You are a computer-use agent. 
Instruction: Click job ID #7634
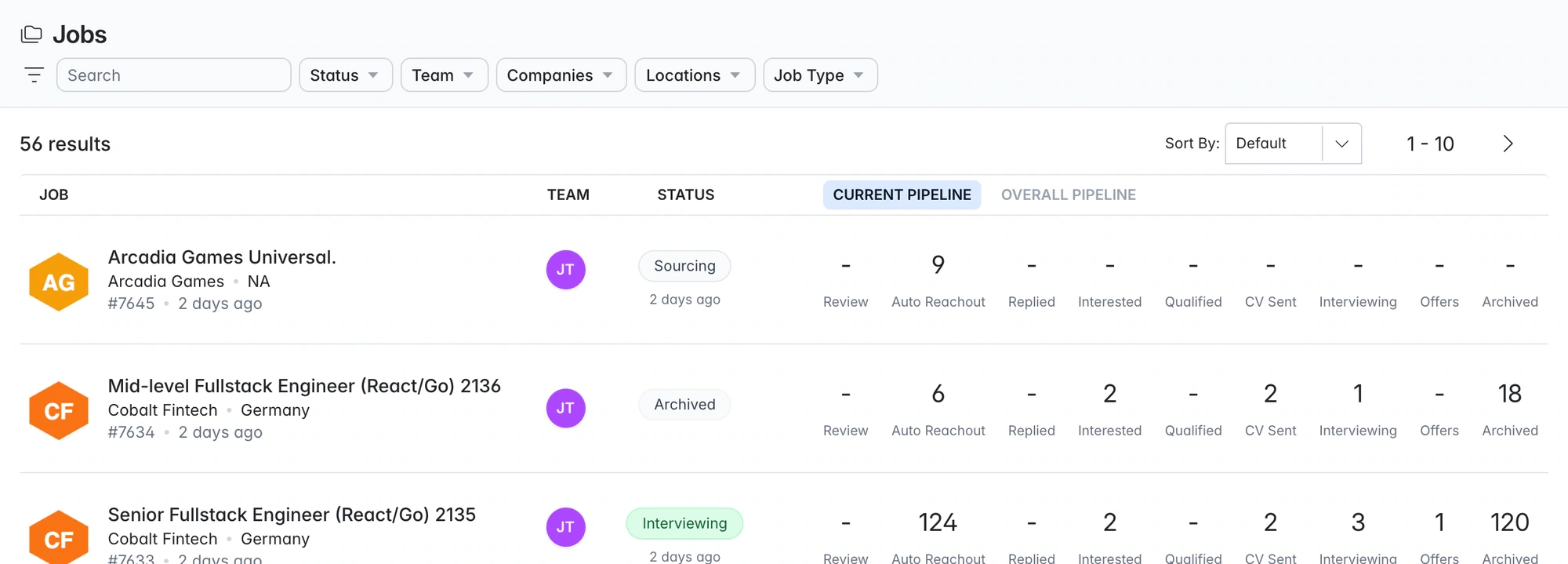pyautogui.click(x=132, y=432)
